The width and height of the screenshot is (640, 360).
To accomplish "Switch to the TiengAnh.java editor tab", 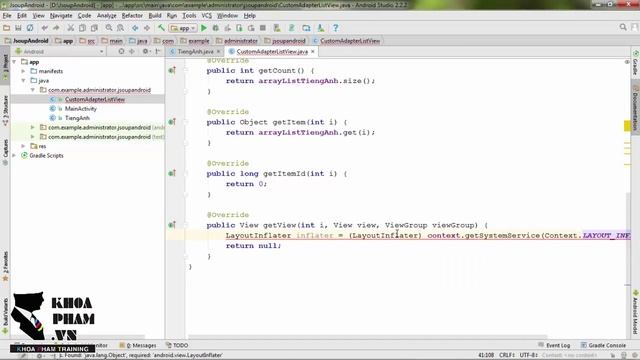I will pos(195,51).
